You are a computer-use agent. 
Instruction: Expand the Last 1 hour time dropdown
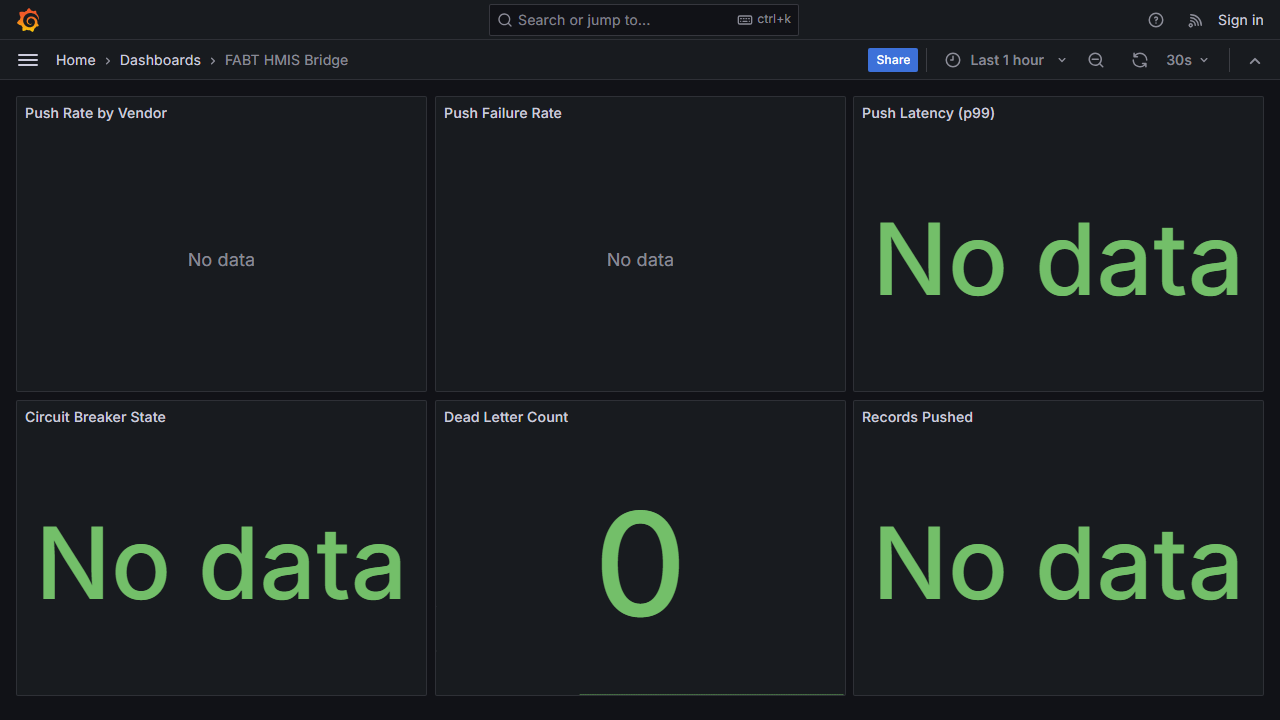click(1008, 60)
